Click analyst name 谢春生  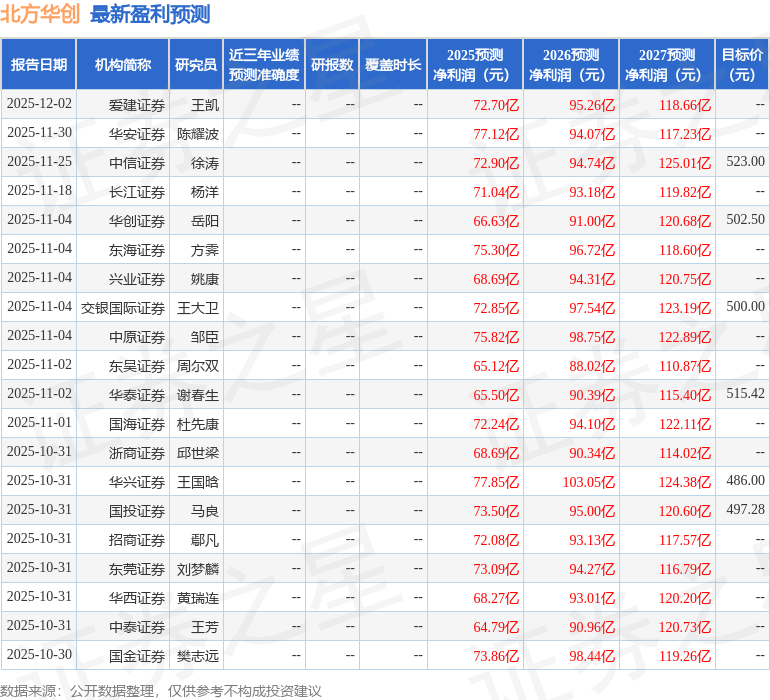tap(197, 395)
